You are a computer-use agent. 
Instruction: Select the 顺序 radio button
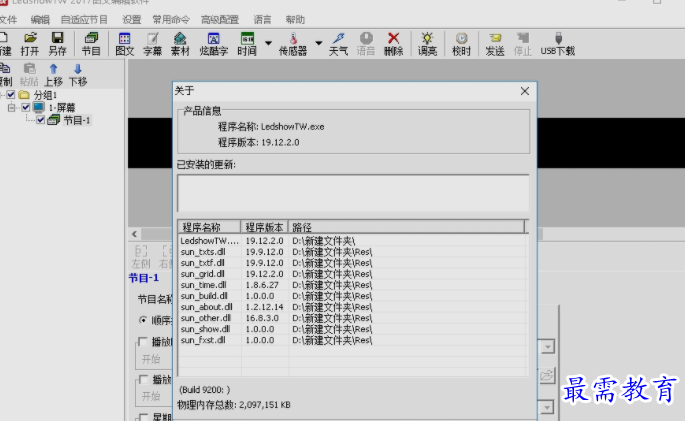click(143, 320)
